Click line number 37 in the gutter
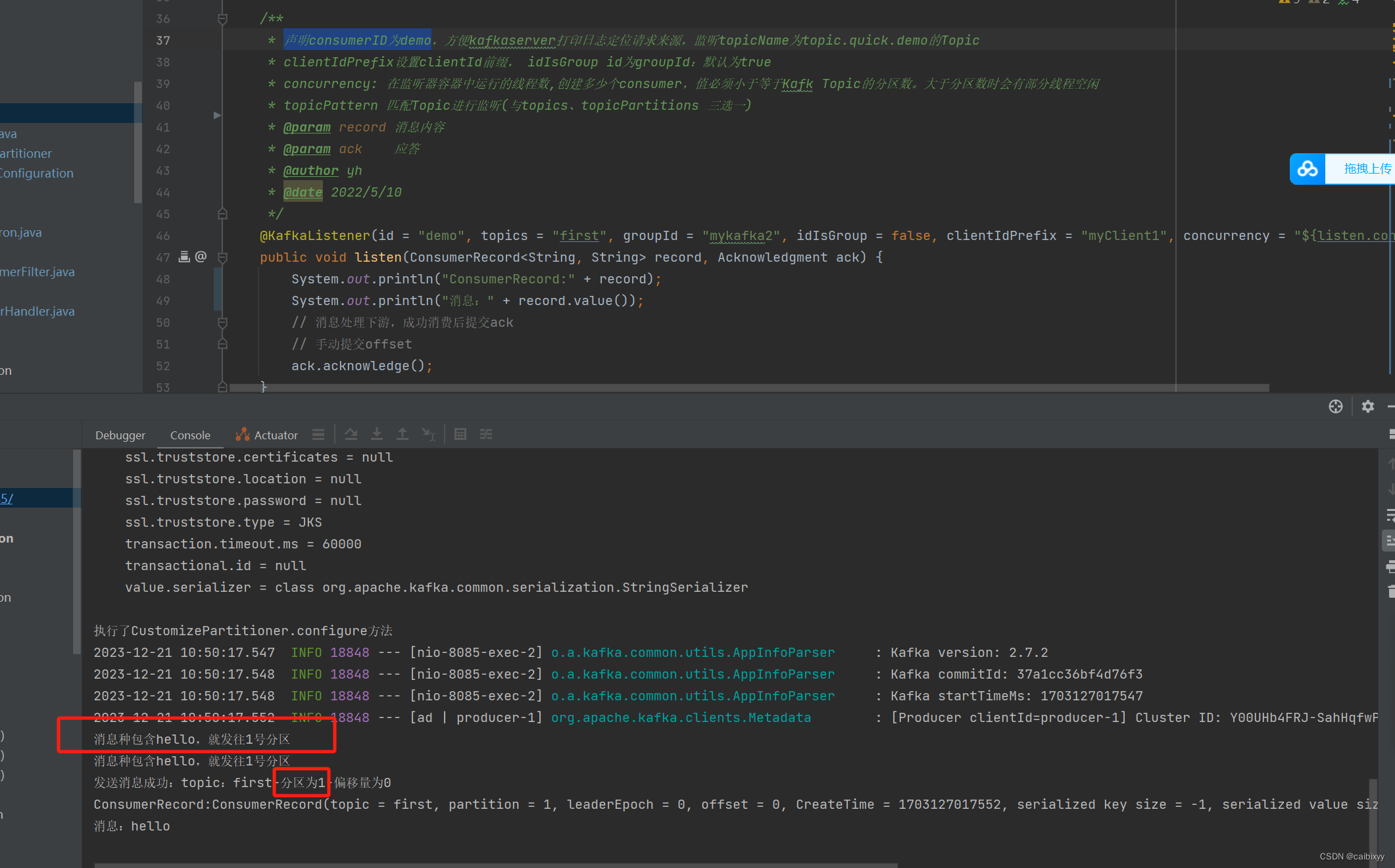Screen dimensions: 1395x868 pos(163,40)
